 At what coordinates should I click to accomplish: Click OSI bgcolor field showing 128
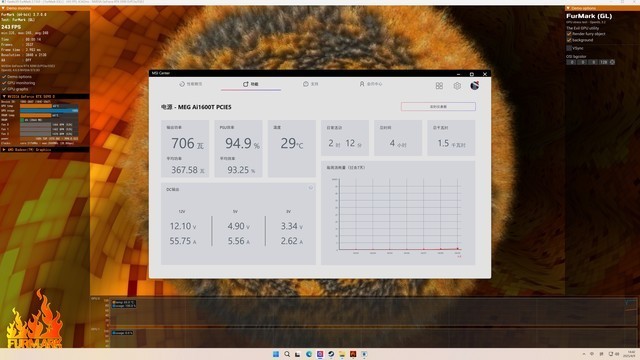coord(604,62)
